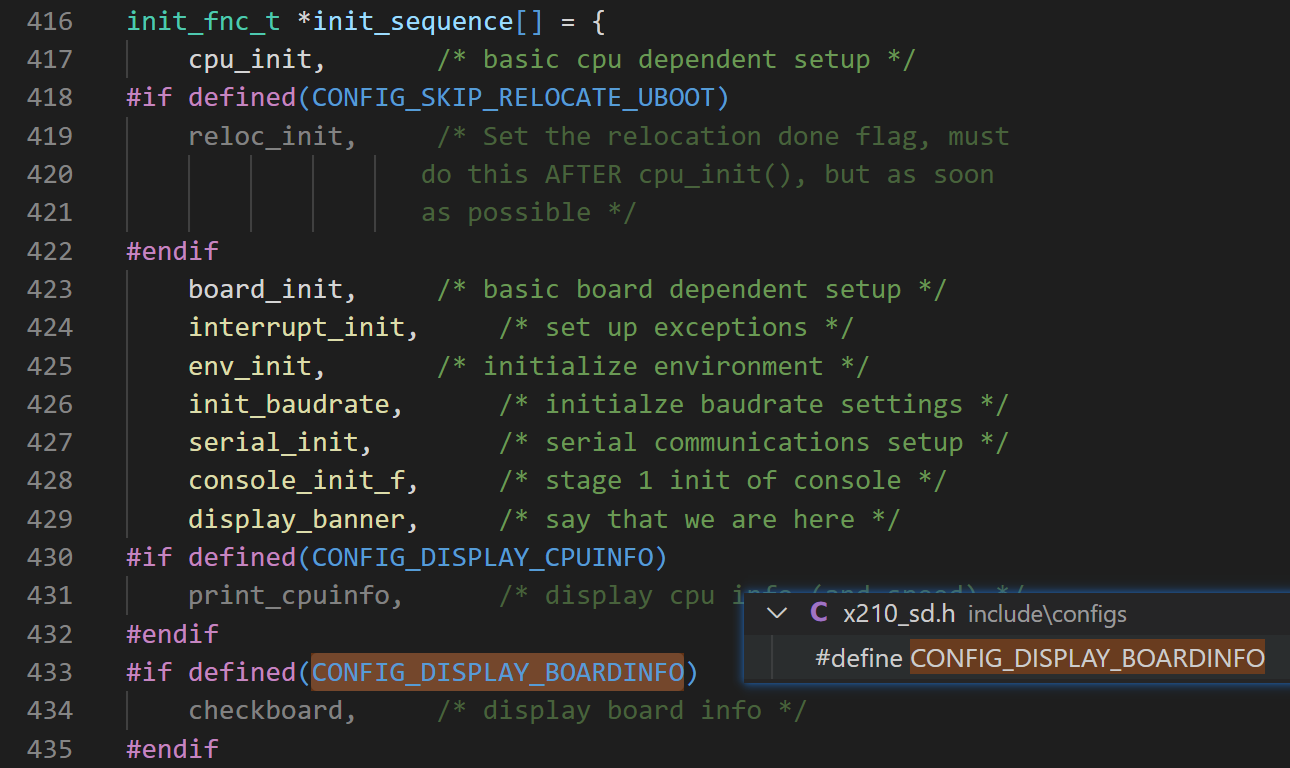Click the env_init function name

pyautogui.click(x=250, y=366)
